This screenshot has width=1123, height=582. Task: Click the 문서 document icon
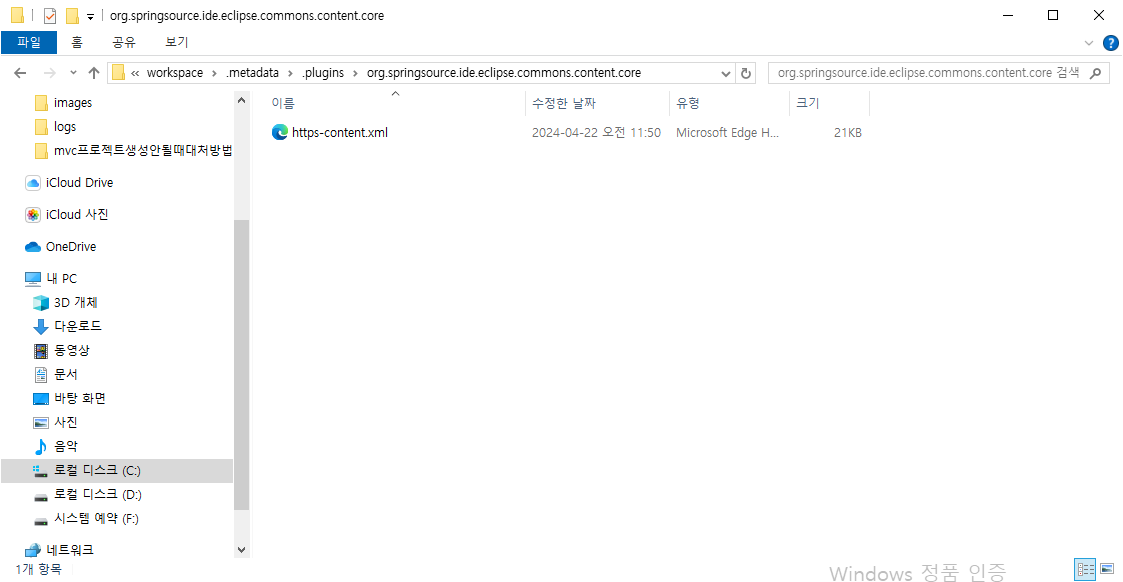[41, 374]
